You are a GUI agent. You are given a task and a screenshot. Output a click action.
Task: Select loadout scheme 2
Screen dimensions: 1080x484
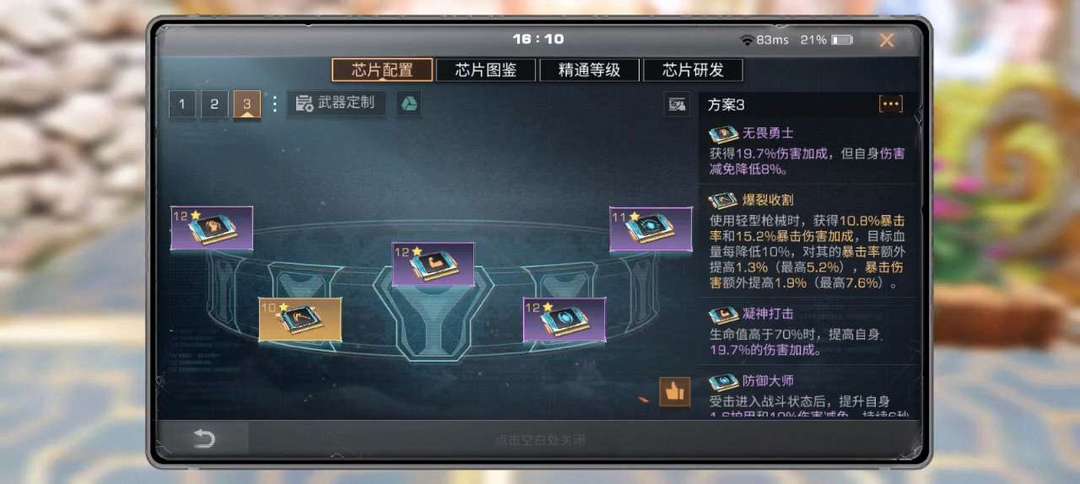pos(214,105)
